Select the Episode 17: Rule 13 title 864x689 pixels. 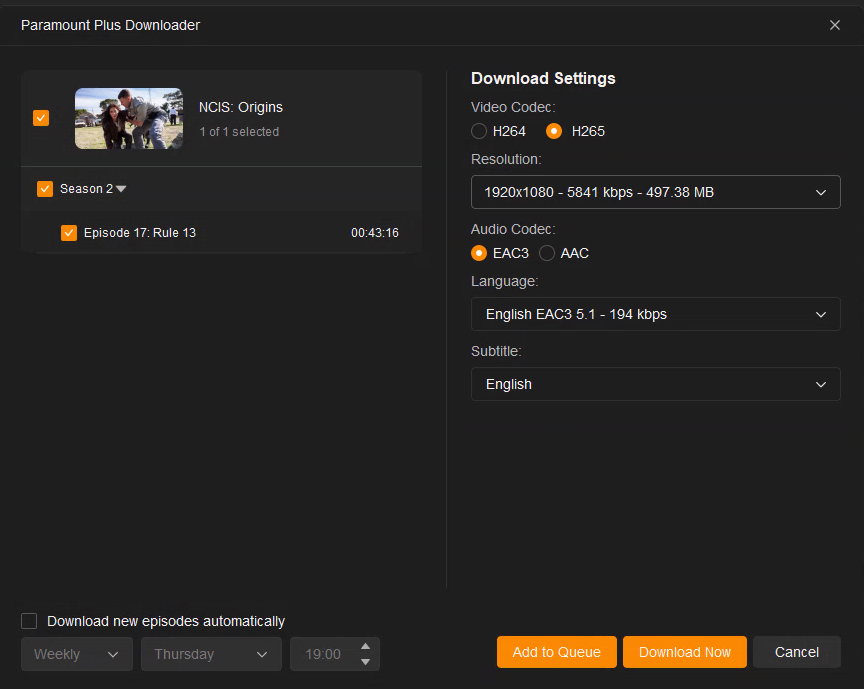tap(140, 233)
